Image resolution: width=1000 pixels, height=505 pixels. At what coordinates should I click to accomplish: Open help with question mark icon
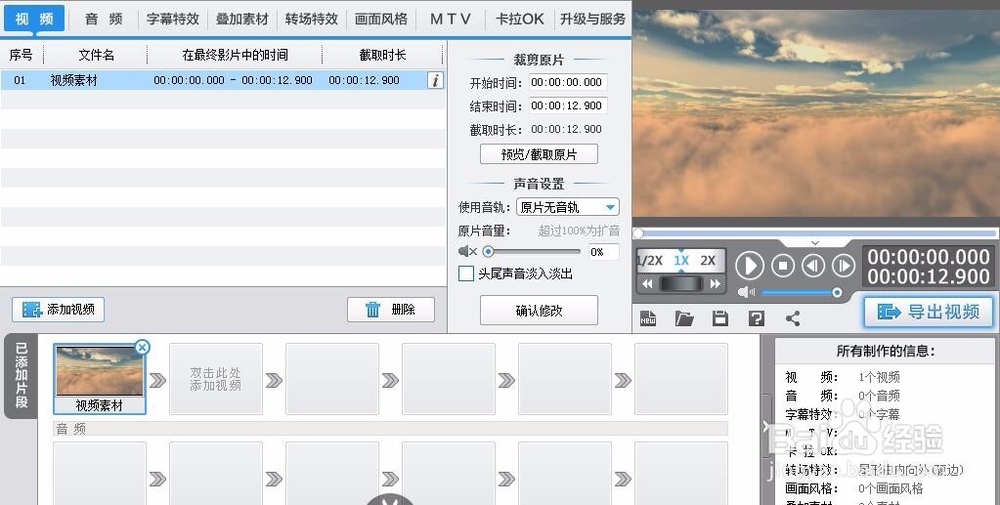click(756, 318)
